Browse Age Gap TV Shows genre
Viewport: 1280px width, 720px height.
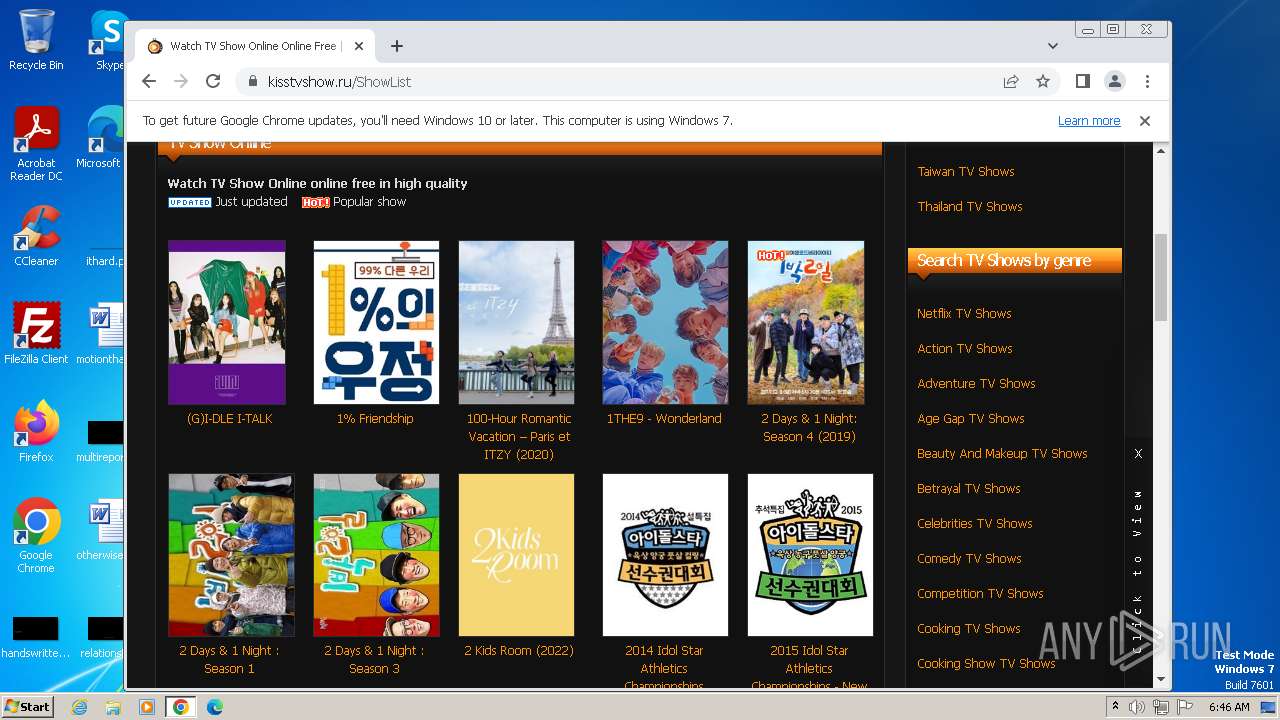point(971,419)
